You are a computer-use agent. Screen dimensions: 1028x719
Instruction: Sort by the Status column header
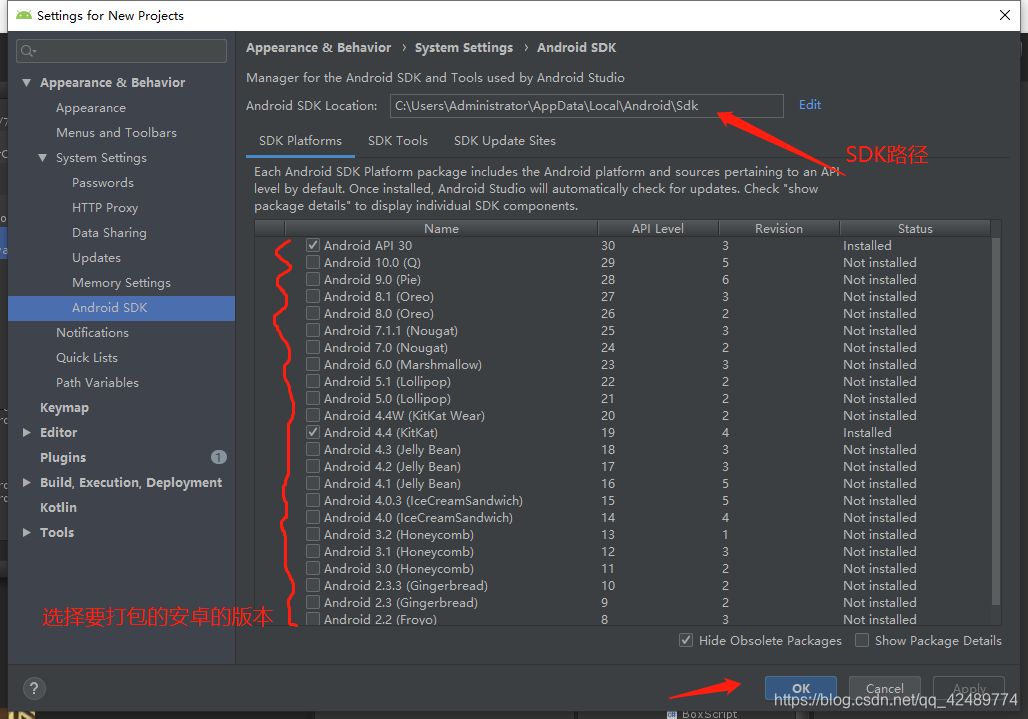[x=915, y=228]
